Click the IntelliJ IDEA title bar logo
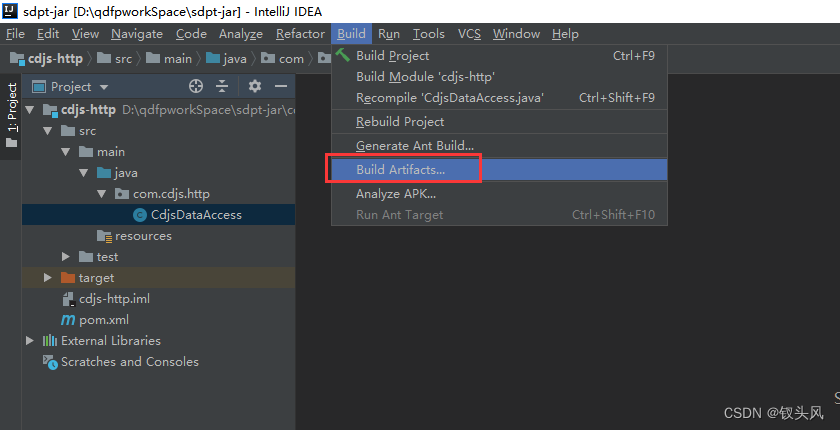This screenshot has height=430, width=840. (10, 11)
